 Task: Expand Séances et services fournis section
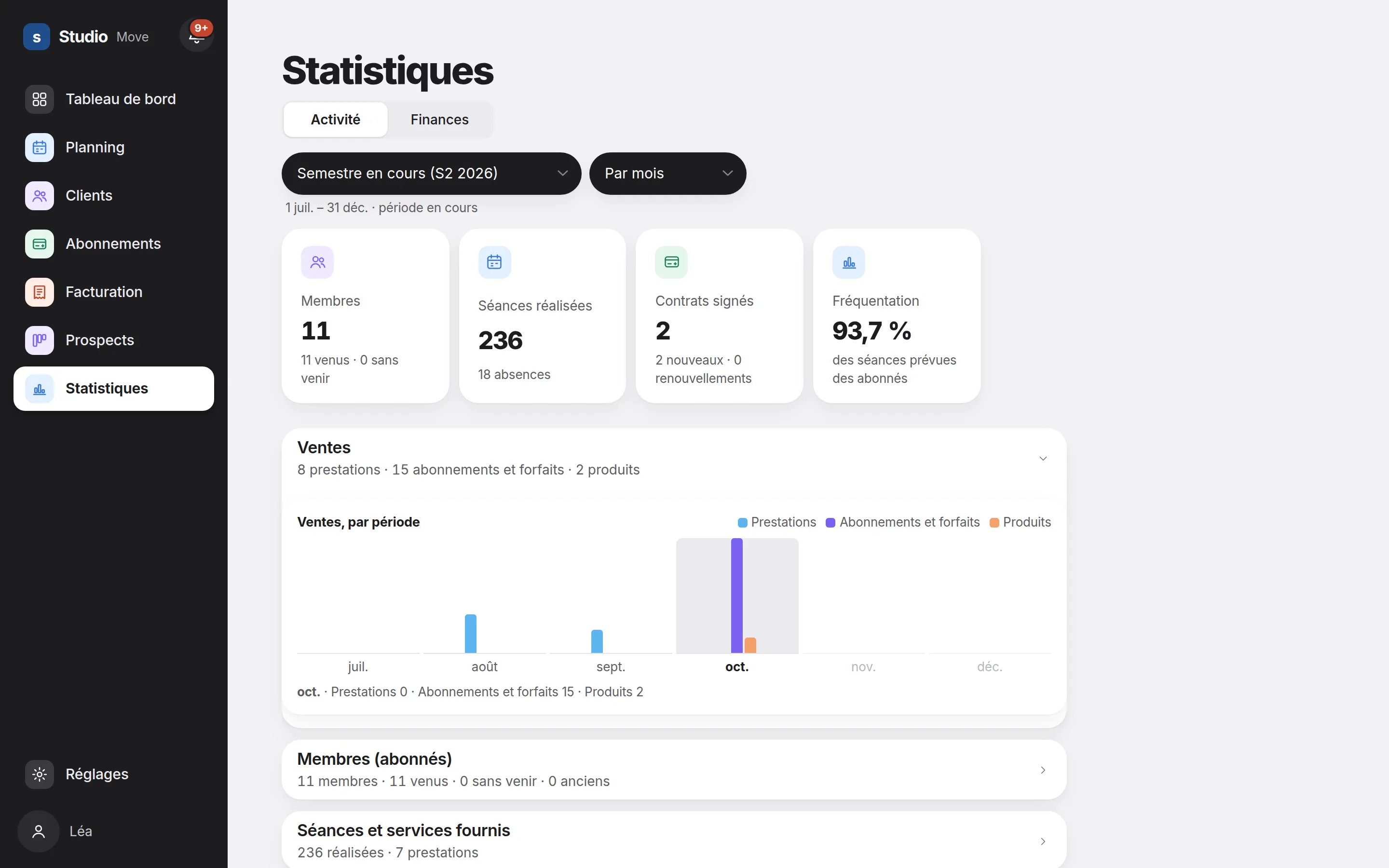tap(674, 841)
